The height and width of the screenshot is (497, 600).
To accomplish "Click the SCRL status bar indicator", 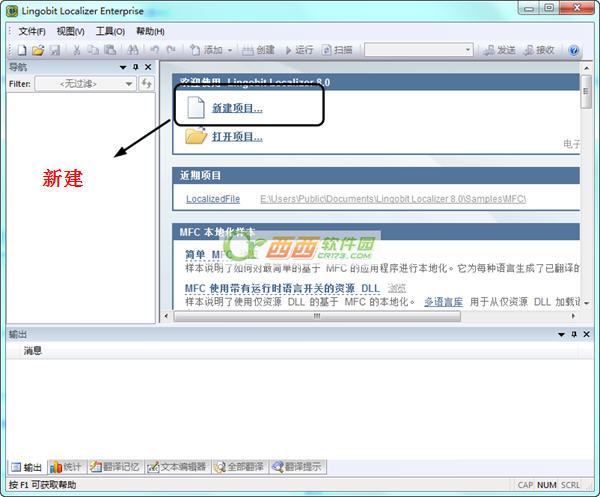I will (570, 485).
